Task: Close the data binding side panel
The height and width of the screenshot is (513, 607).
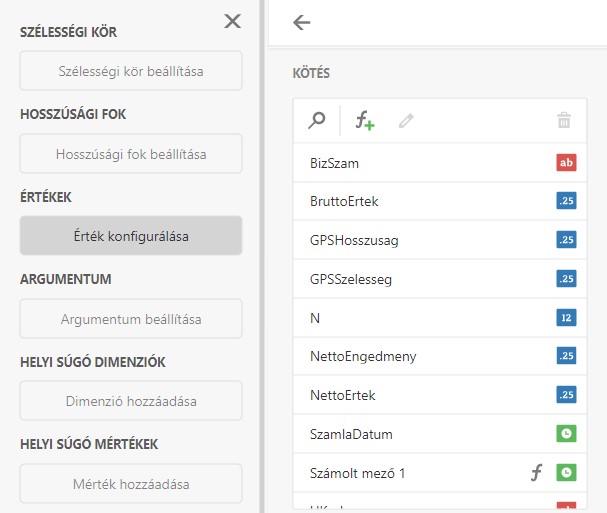Action: [x=232, y=21]
